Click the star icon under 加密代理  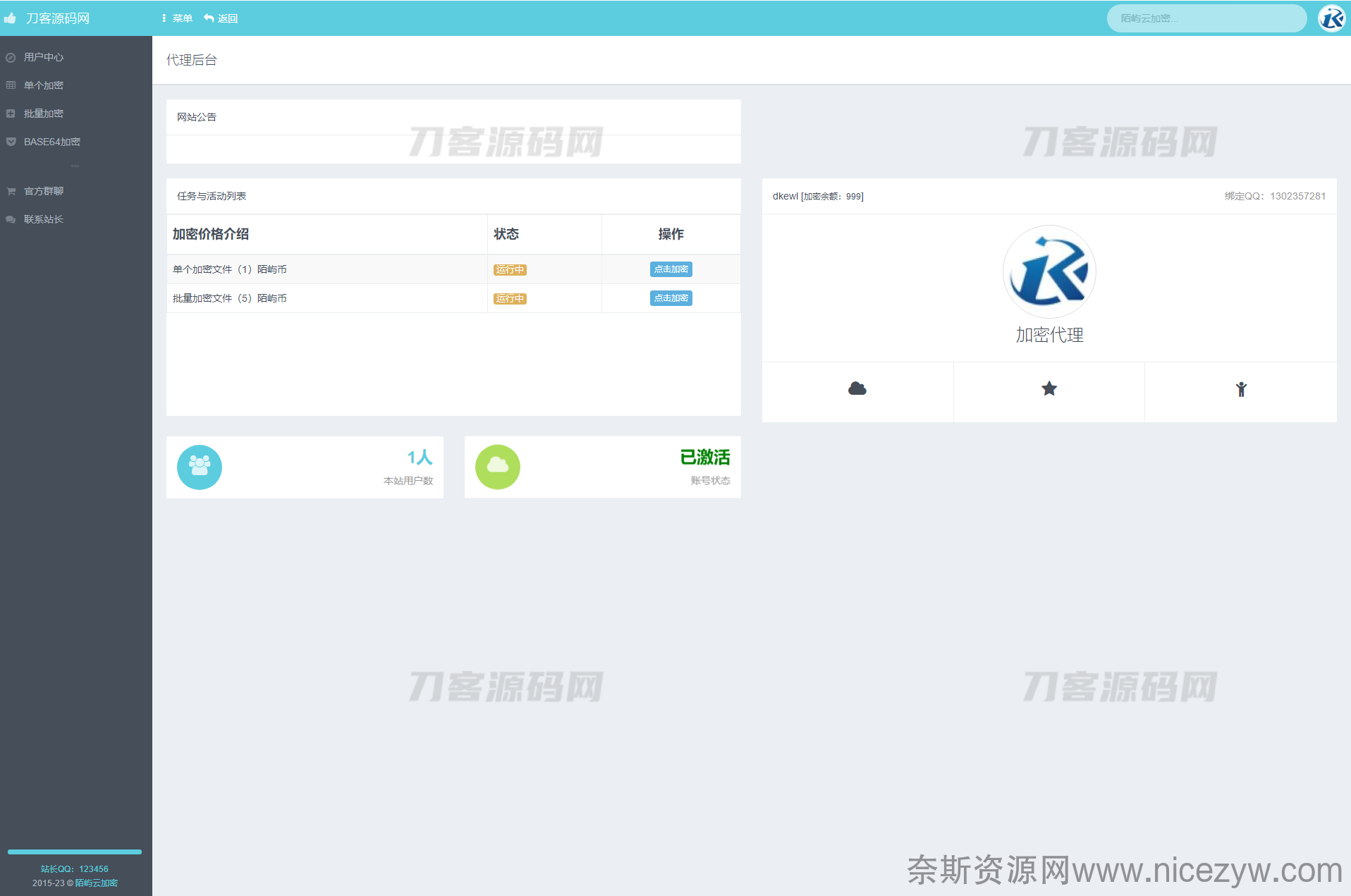pos(1049,388)
